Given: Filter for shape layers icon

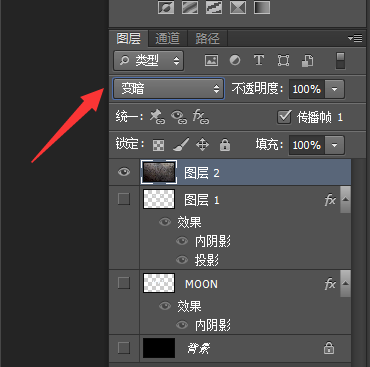Looking at the screenshot, I should click(x=283, y=60).
